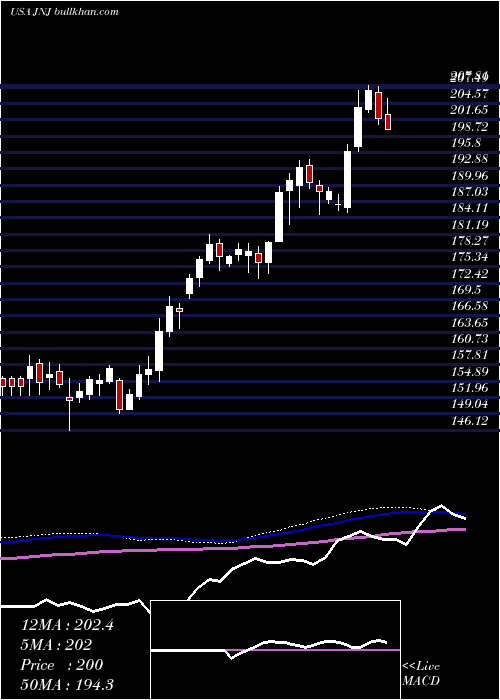The height and width of the screenshot is (700, 500).
Task: Select the 154.89 price level label
Action: [469, 371]
